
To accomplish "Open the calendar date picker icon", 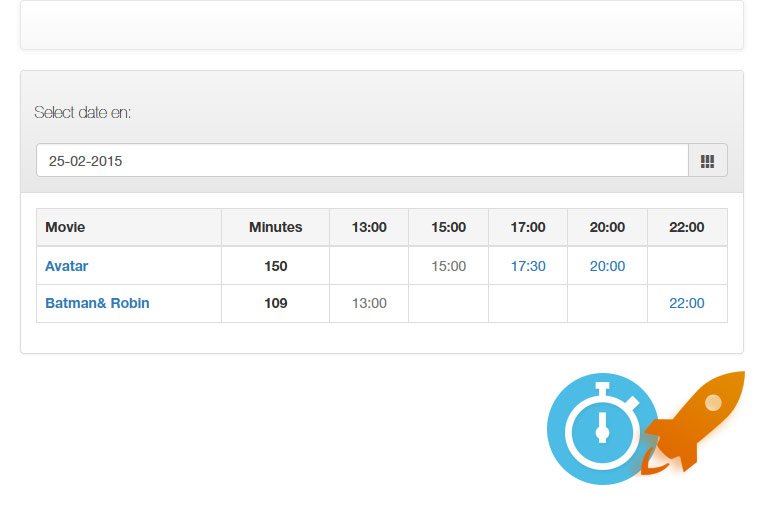I will coord(708,161).
